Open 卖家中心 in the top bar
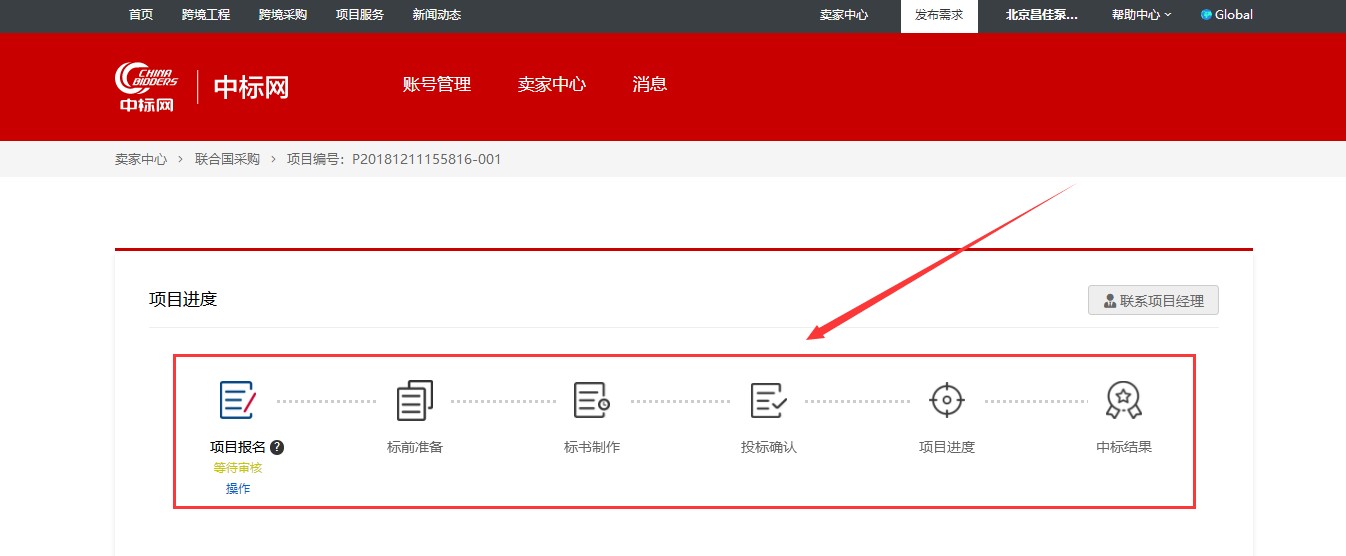Screen dimensions: 1346x556 [x=844, y=15]
